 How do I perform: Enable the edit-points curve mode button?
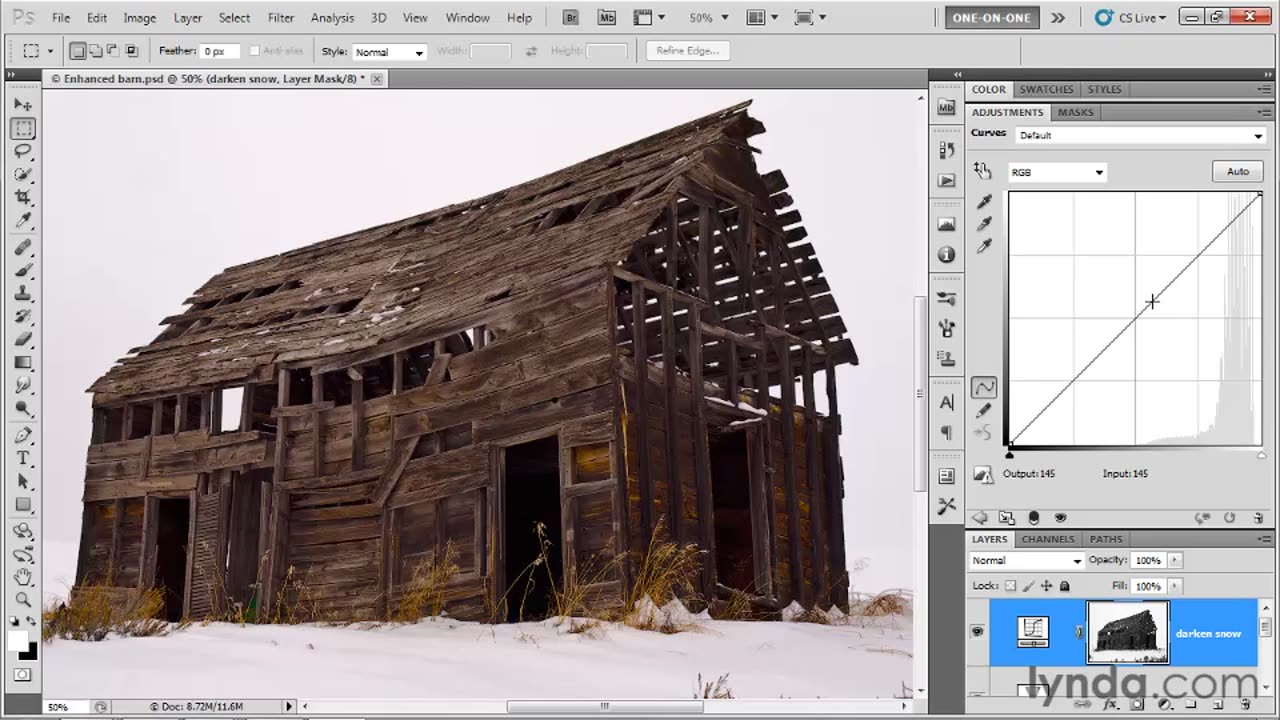984,387
